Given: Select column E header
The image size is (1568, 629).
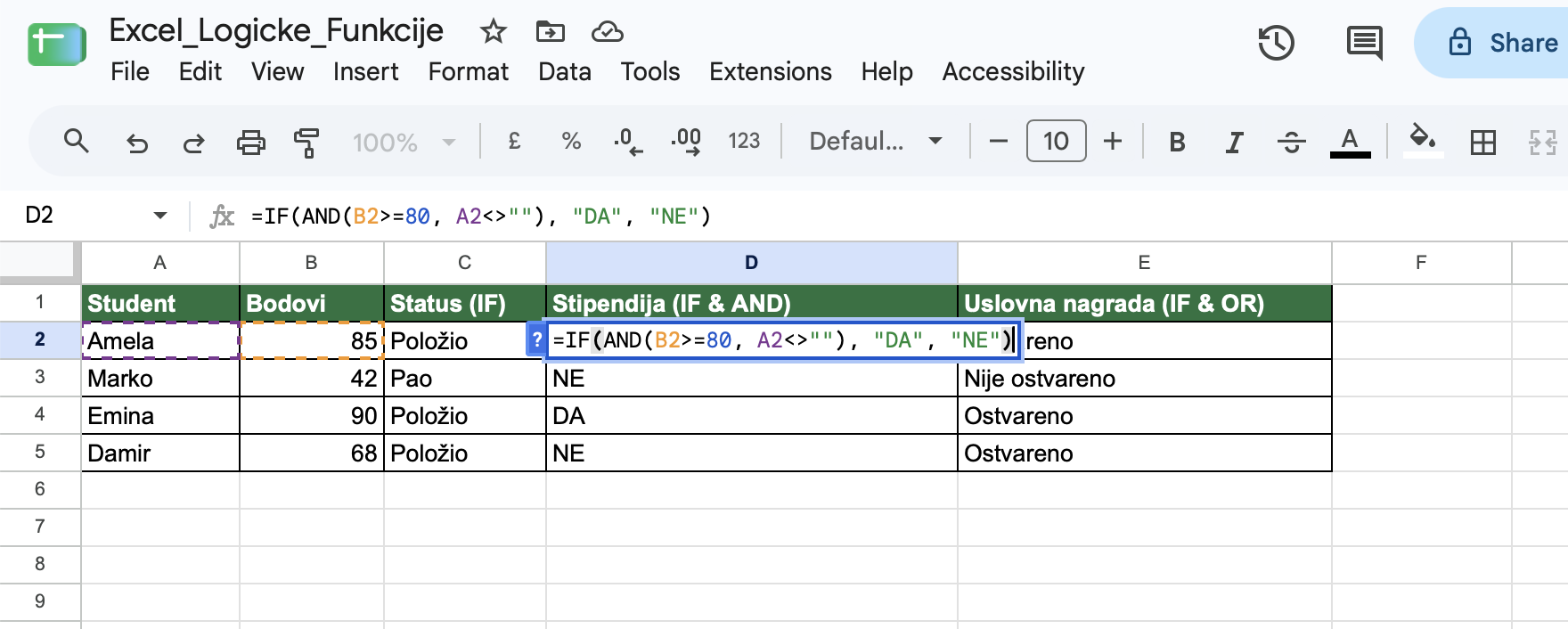Looking at the screenshot, I should [x=1145, y=262].
